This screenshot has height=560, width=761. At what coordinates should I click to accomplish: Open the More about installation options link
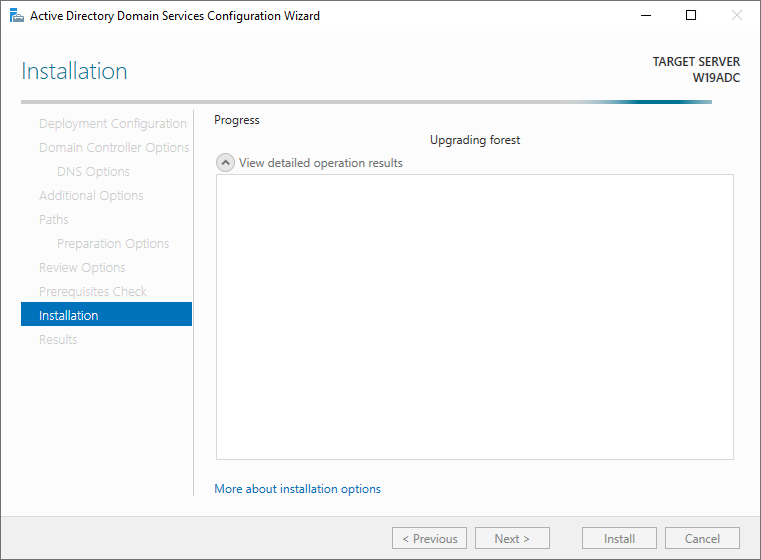[x=298, y=489]
